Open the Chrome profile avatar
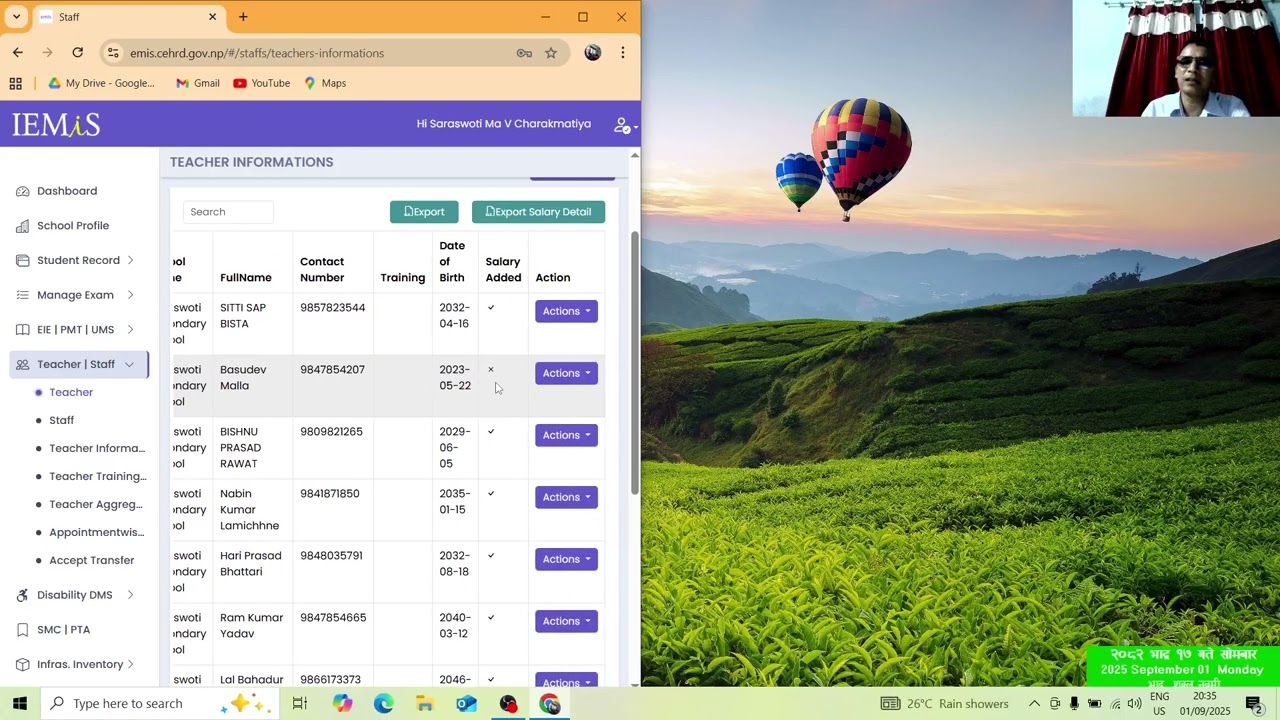Image resolution: width=1280 pixels, height=720 pixels. tap(593, 53)
